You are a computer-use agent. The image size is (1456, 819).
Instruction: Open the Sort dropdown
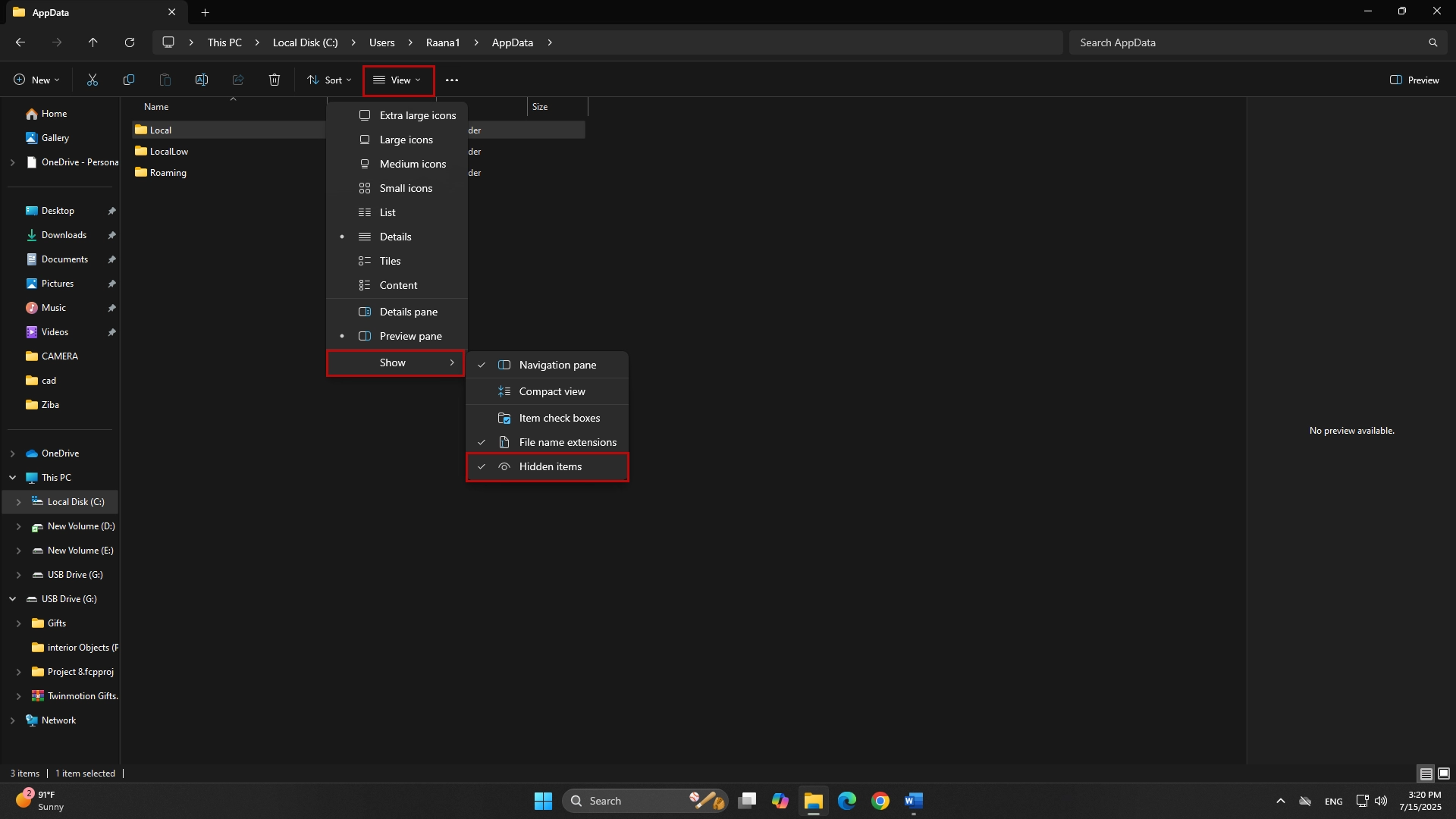[330, 80]
